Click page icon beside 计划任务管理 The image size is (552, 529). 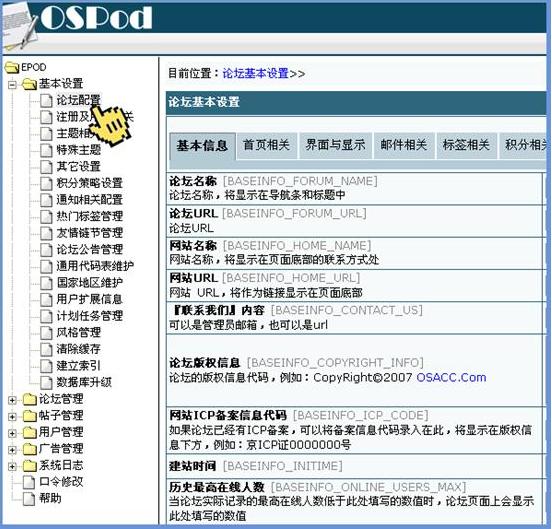coord(46,316)
